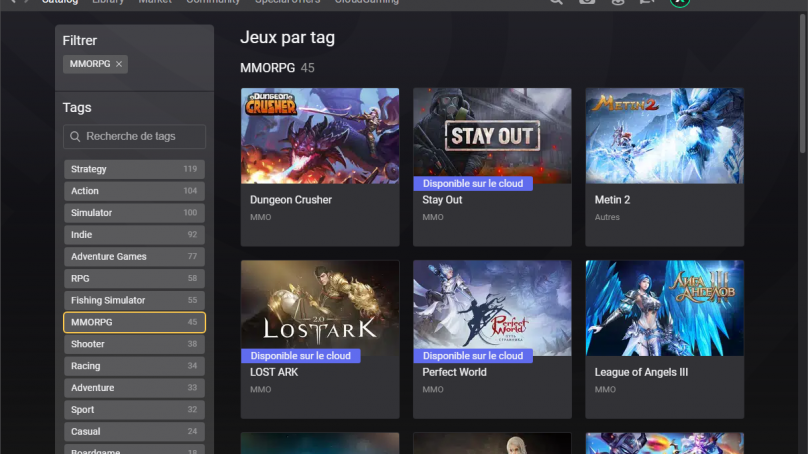Image resolution: width=808 pixels, height=454 pixels.
Task: Select the RPG tag
Action: [x=134, y=278]
